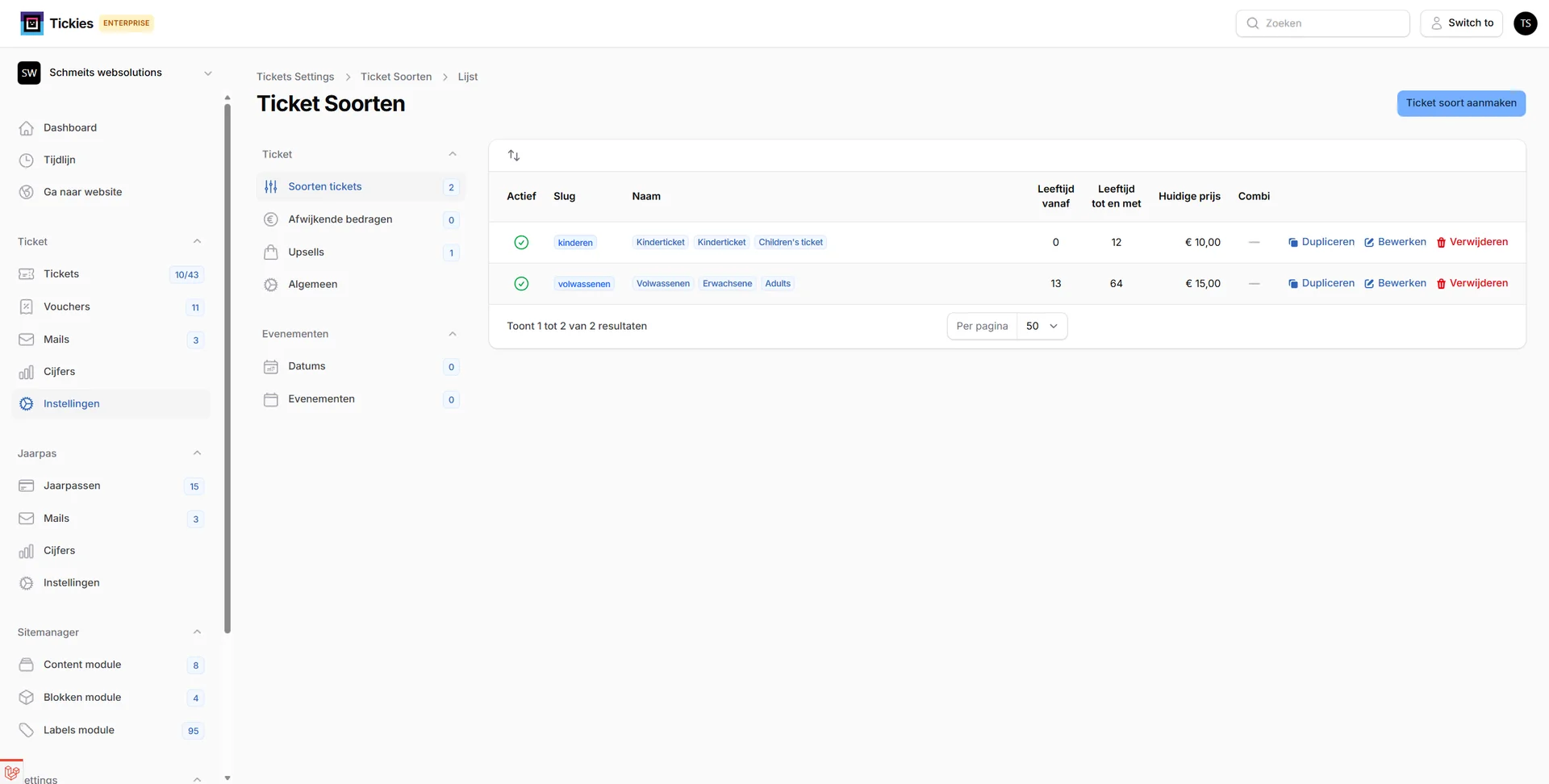
Task: Click Duplicate icon for kinderen row
Action: [1293, 243]
